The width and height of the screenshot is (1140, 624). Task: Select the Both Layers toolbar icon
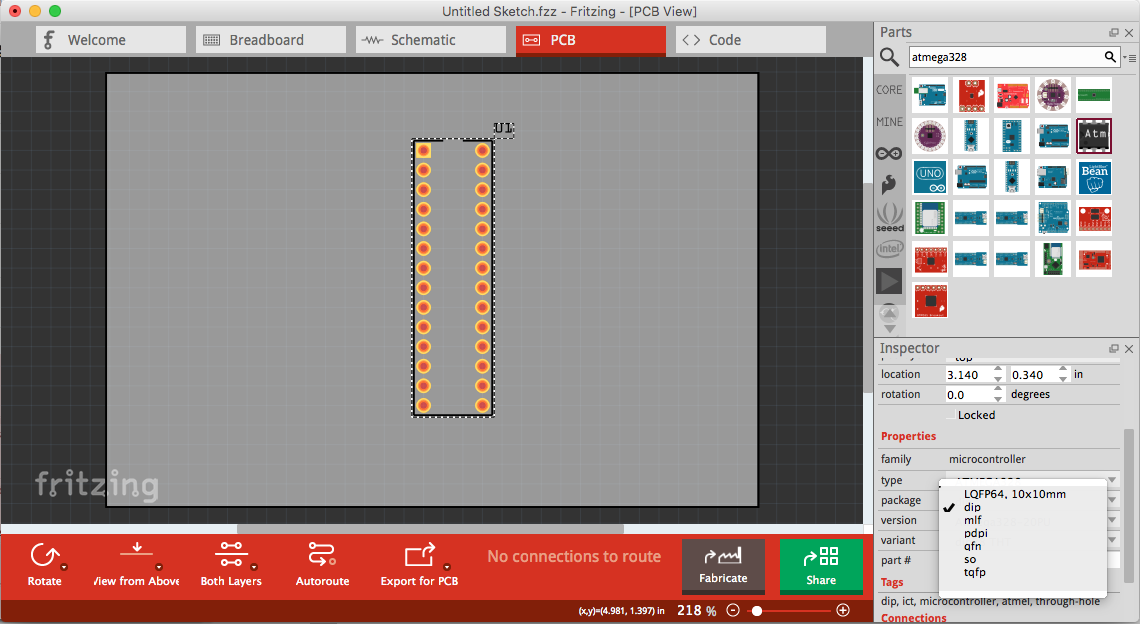pyautogui.click(x=231, y=556)
